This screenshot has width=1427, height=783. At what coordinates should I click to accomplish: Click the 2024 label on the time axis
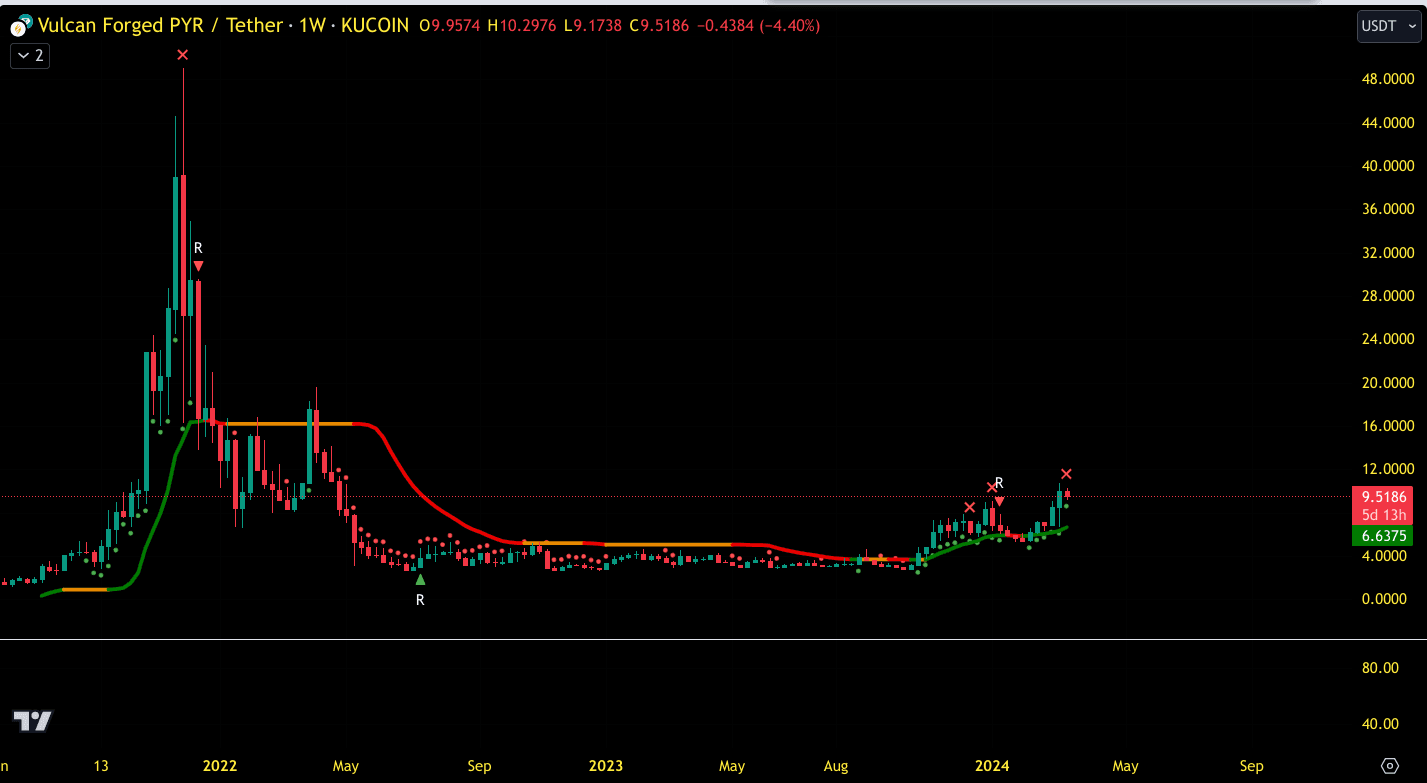pyautogui.click(x=992, y=766)
